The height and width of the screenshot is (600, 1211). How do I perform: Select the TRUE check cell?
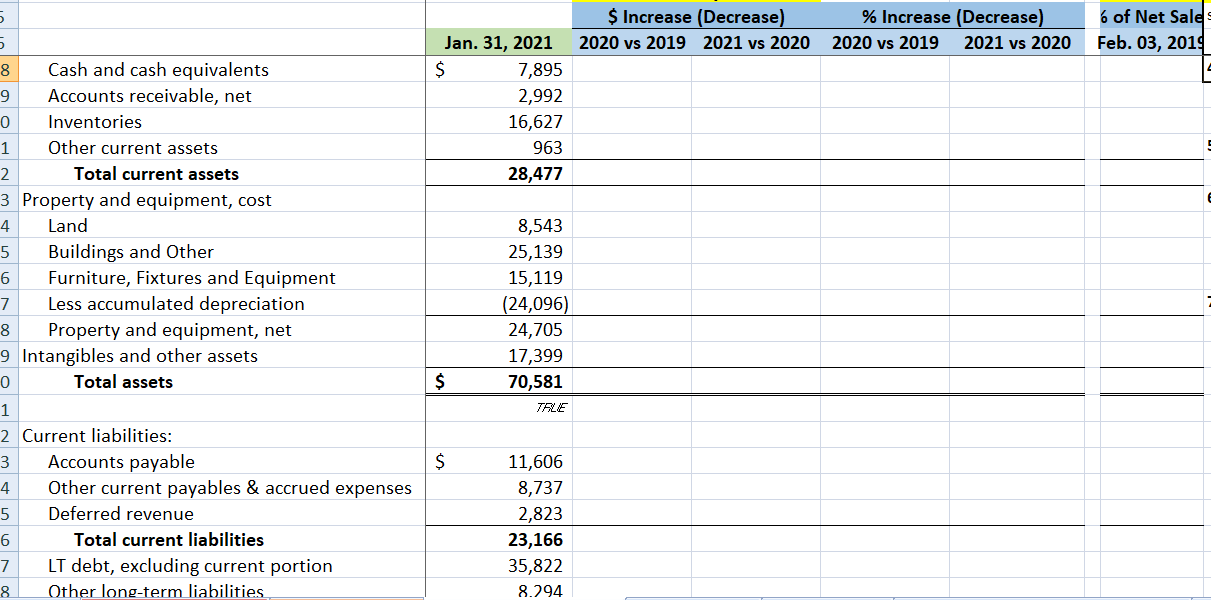(x=499, y=407)
